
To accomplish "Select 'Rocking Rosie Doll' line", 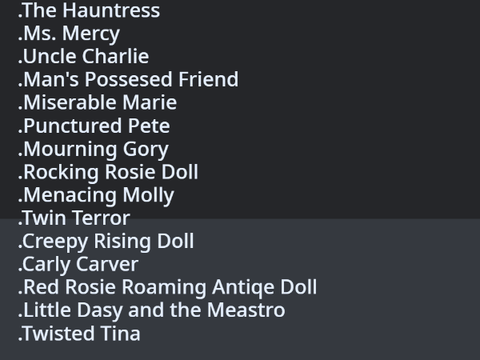I will (108, 172).
